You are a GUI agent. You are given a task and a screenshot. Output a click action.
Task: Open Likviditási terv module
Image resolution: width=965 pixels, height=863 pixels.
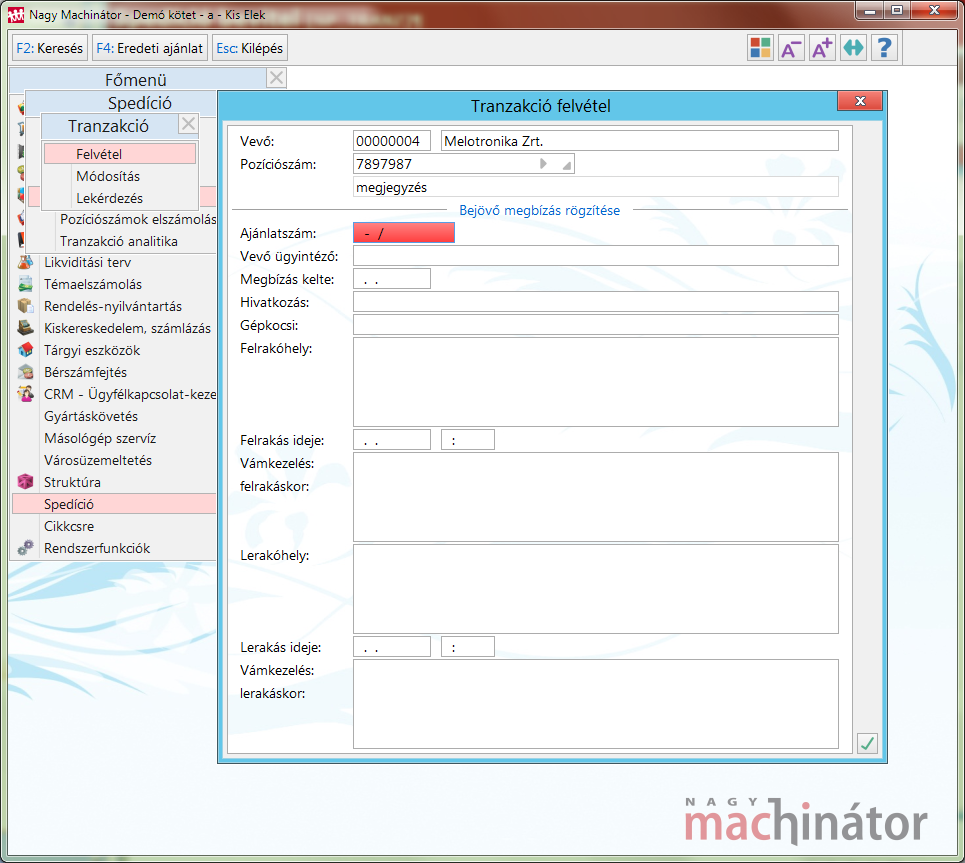tap(87, 262)
